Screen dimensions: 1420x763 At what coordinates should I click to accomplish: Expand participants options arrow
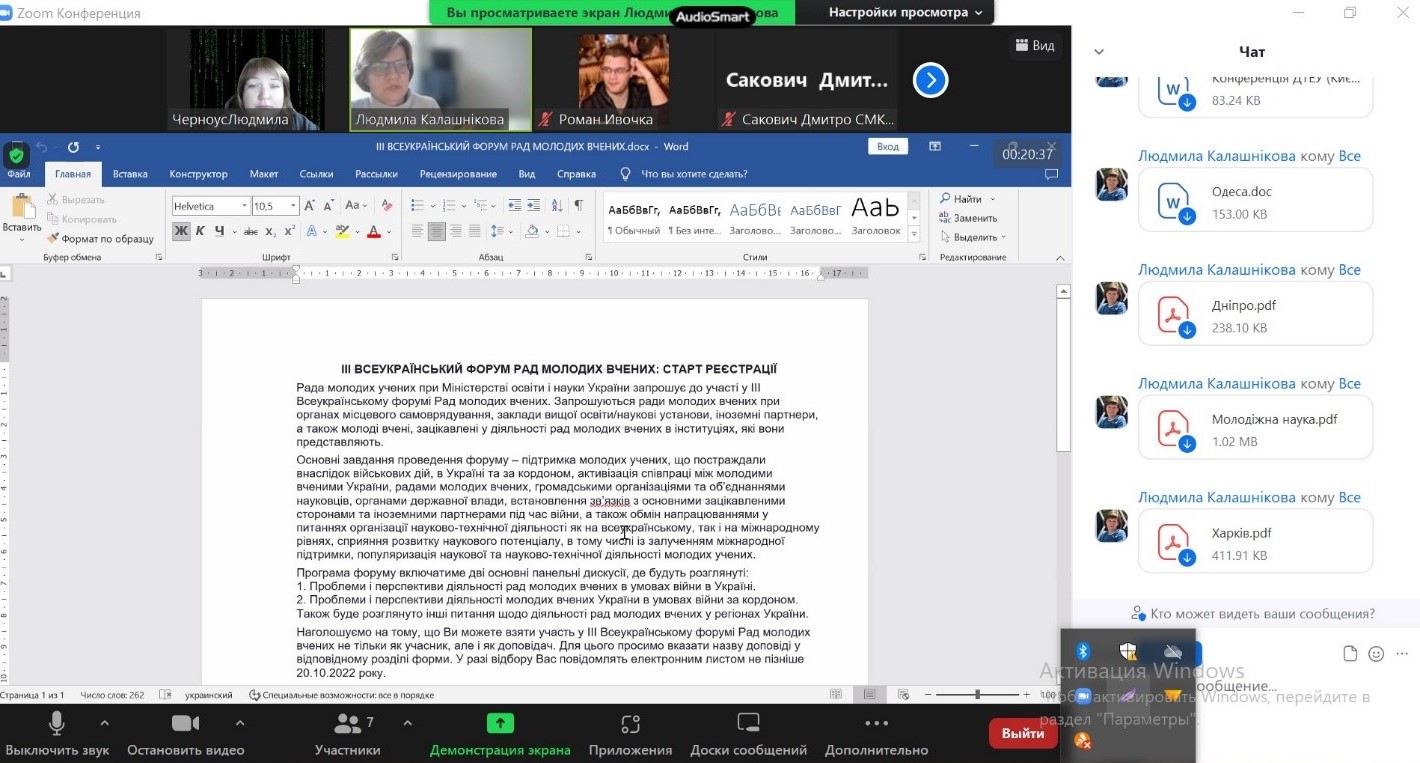point(406,722)
